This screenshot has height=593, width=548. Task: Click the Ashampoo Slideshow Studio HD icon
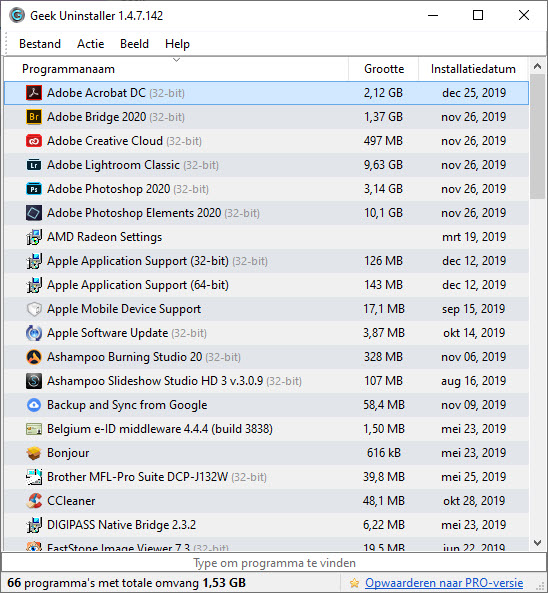point(34,381)
